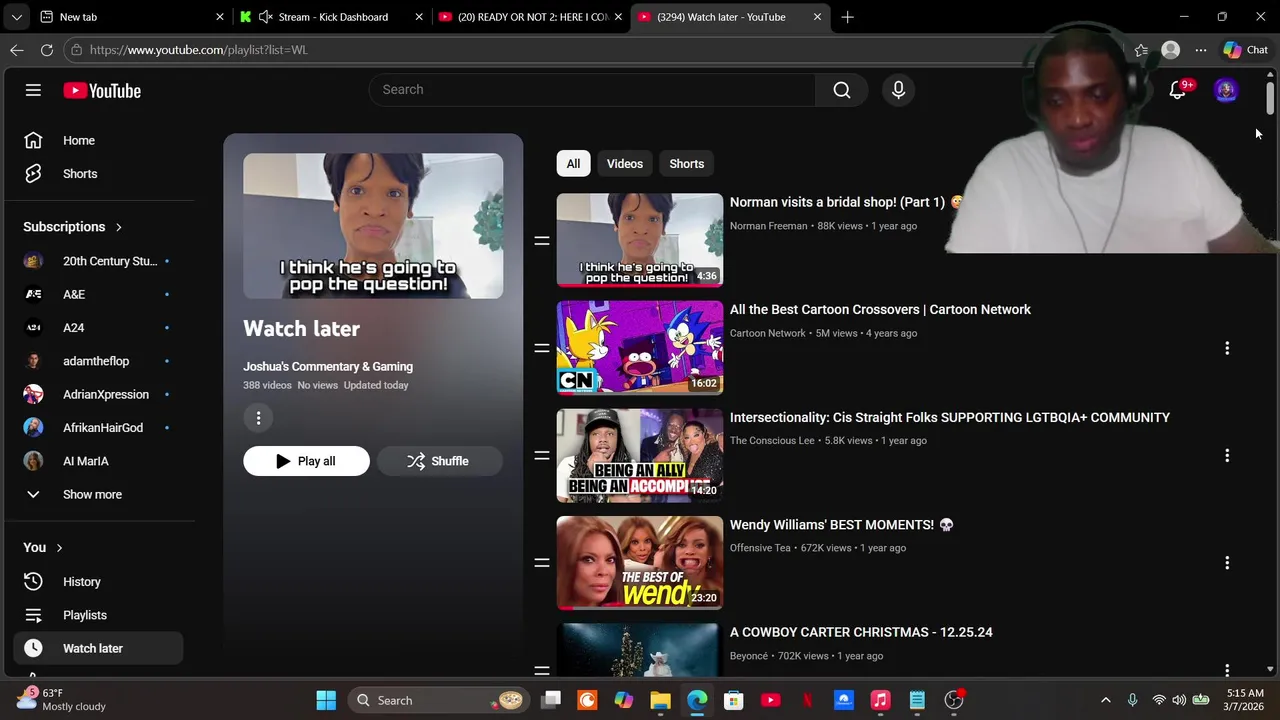1280x720 pixels.
Task: Open playlist more-options three dots under Watch later
Action: (258, 418)
